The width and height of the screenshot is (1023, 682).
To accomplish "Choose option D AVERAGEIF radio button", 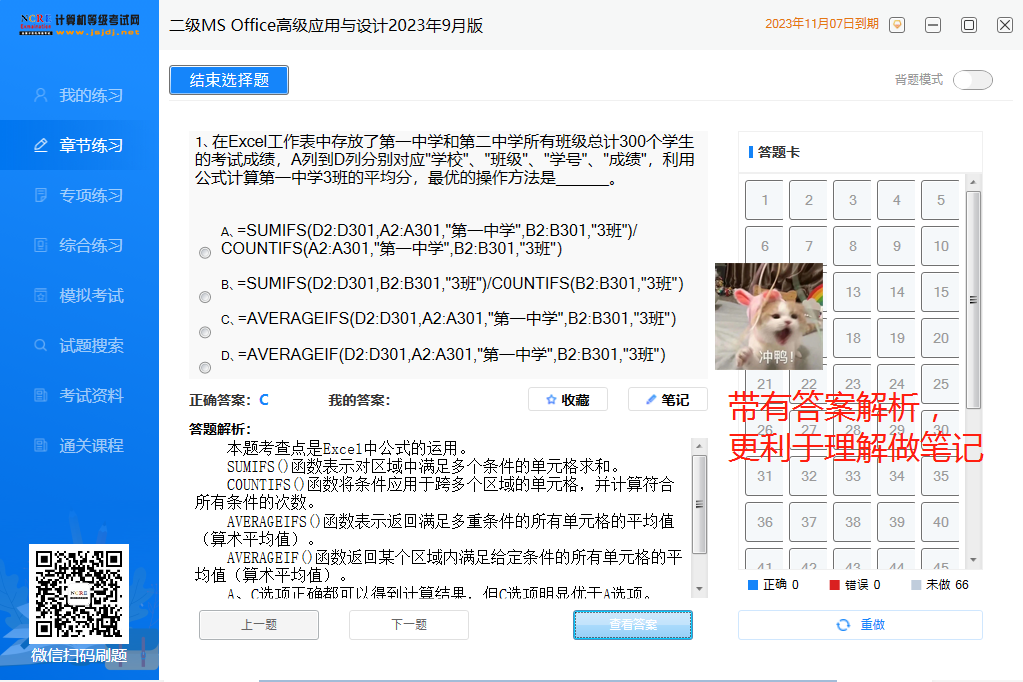I will pyautogui.click(x=205, y=367).
